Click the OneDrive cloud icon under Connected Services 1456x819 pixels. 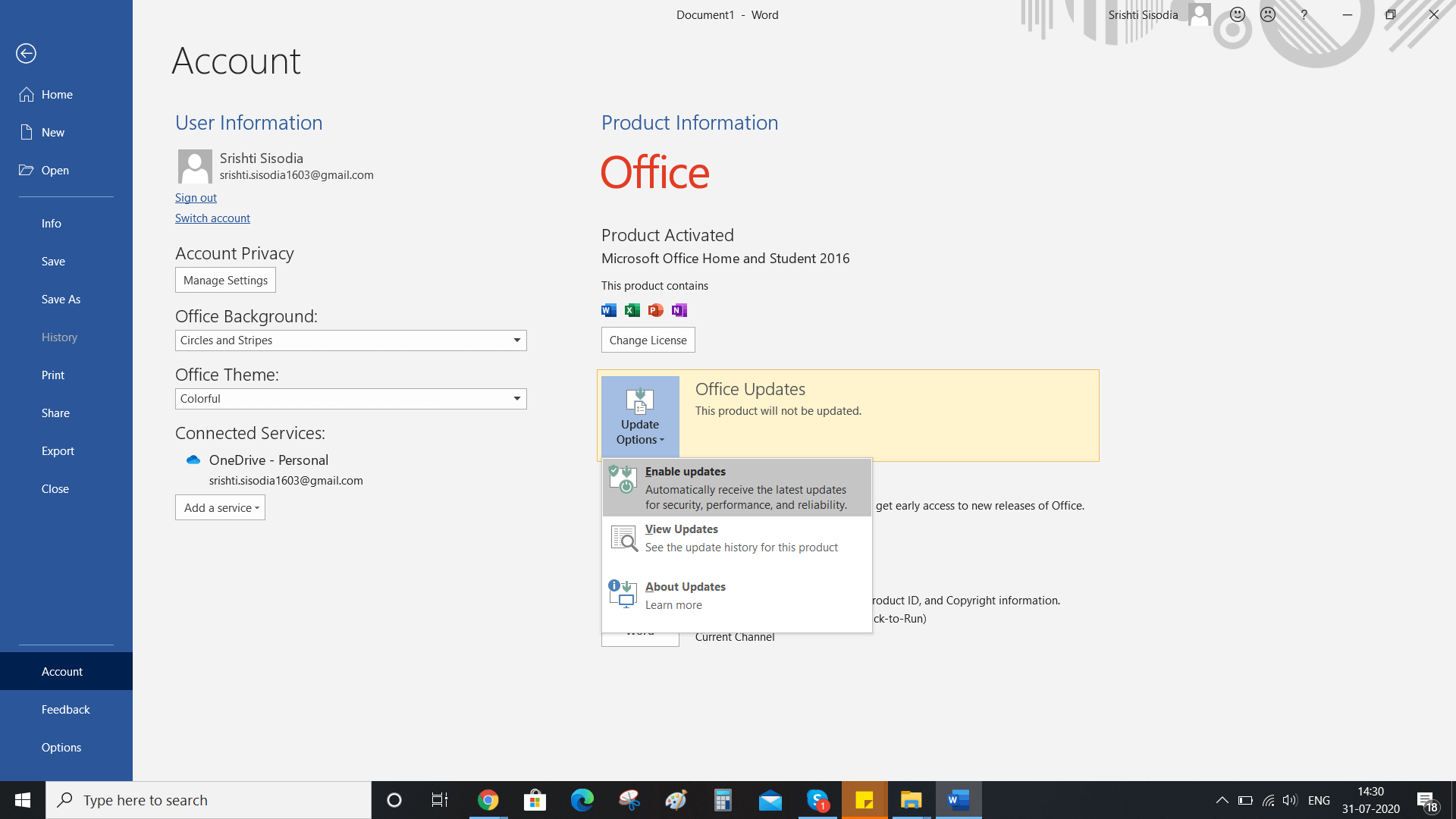click(x=193, y=460)
